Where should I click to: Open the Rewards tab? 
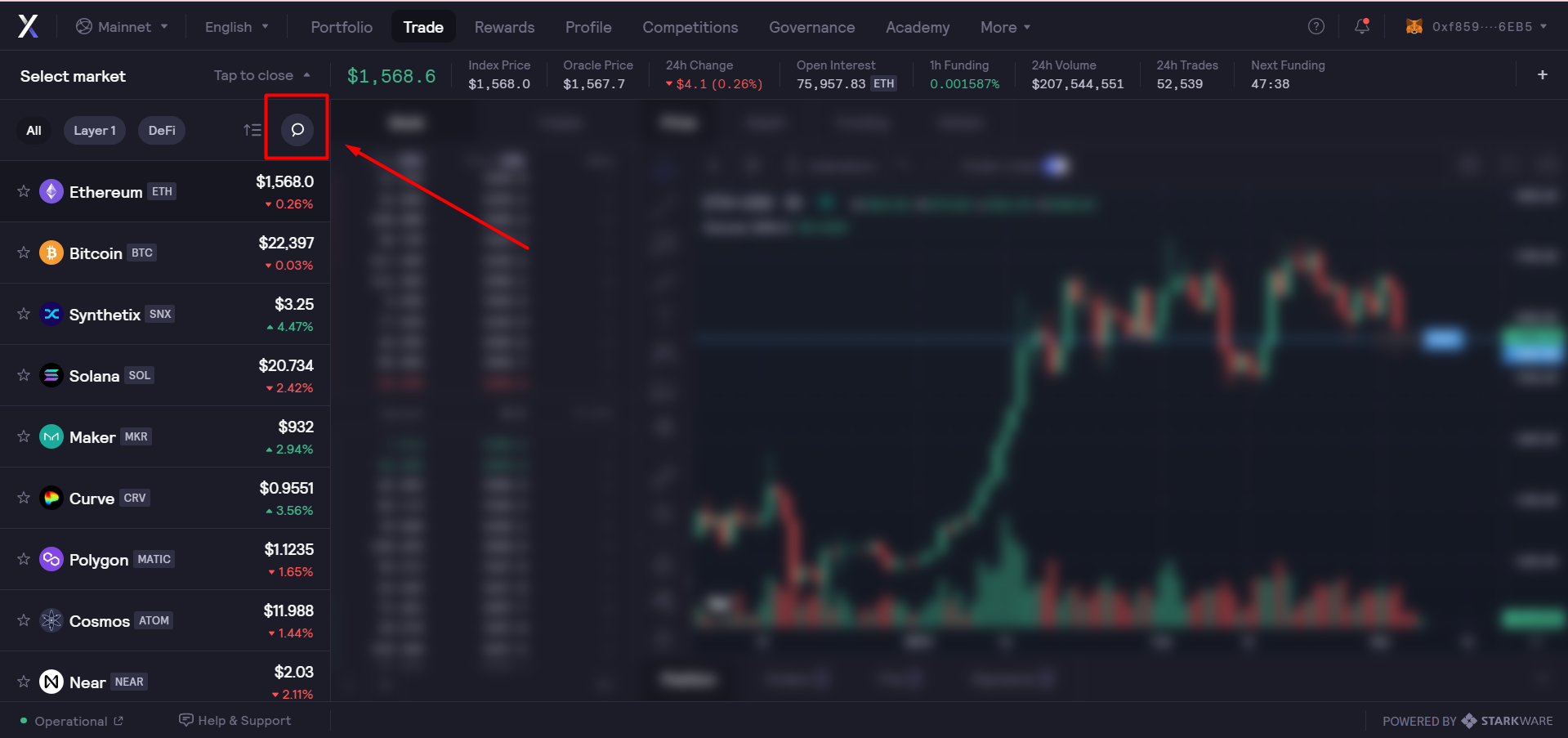pos(504,27)
